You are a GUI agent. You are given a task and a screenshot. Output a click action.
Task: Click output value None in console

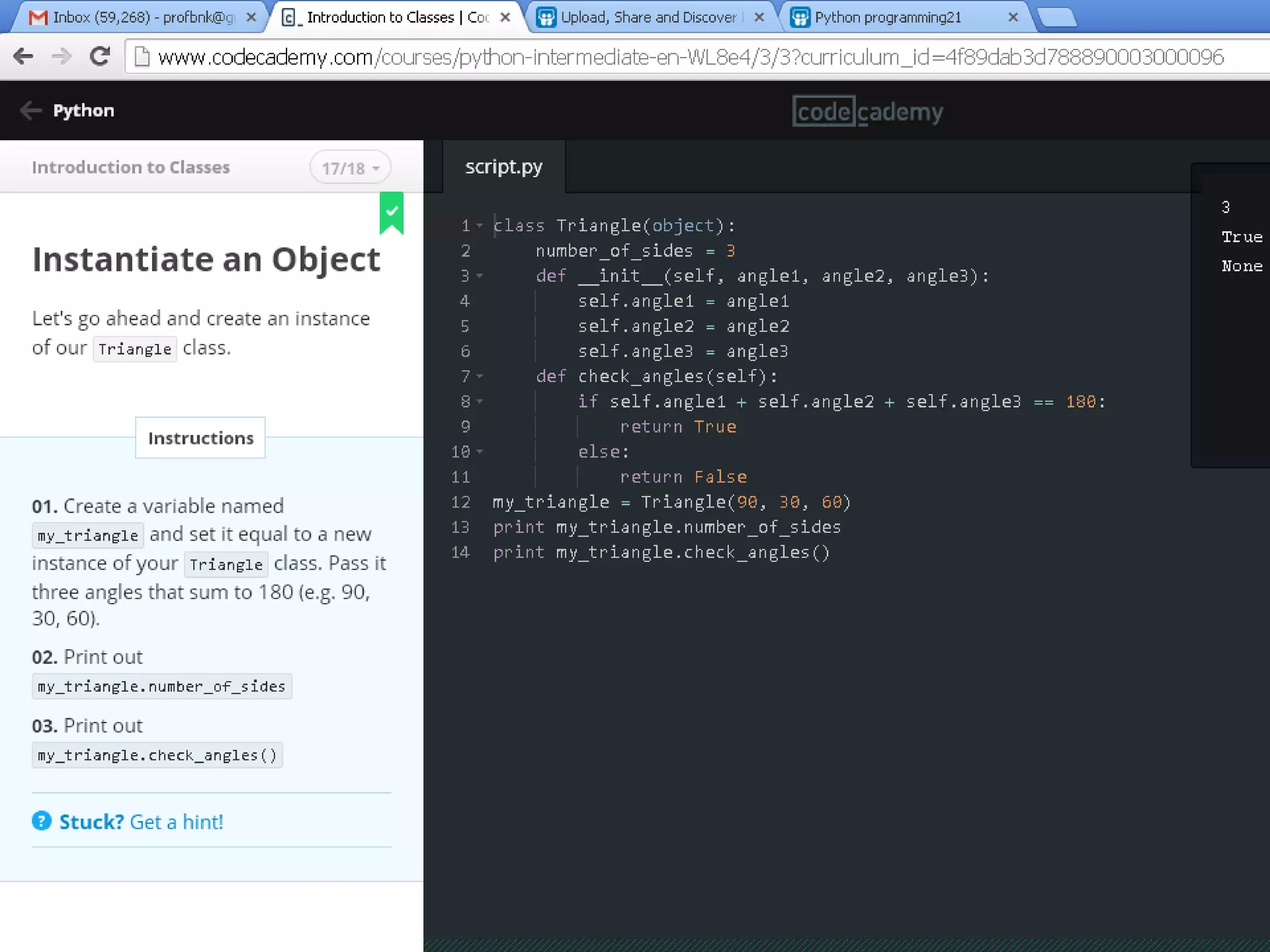tap(1241, 266)
